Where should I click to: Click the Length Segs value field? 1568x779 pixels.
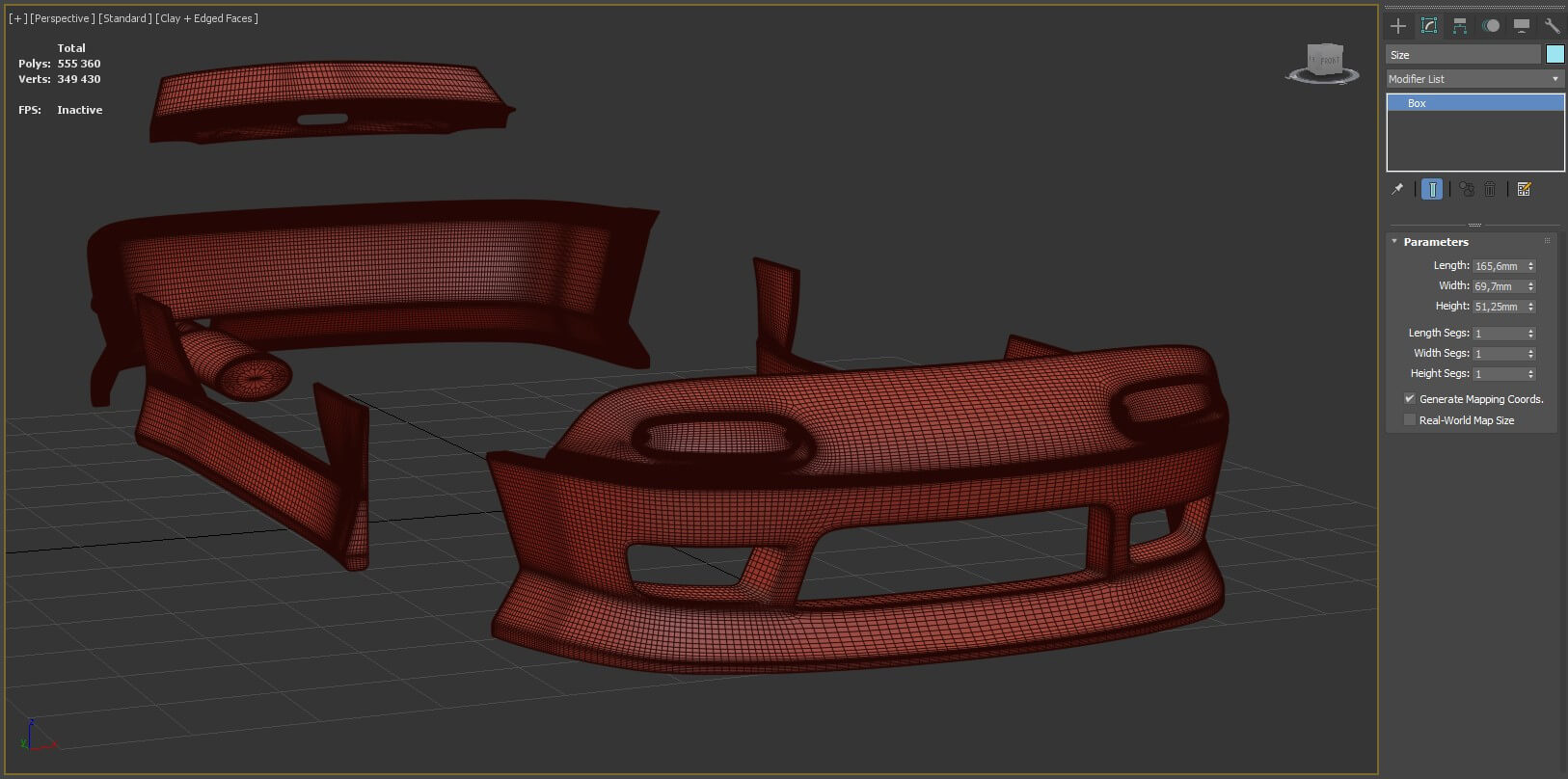(1498, 334)
